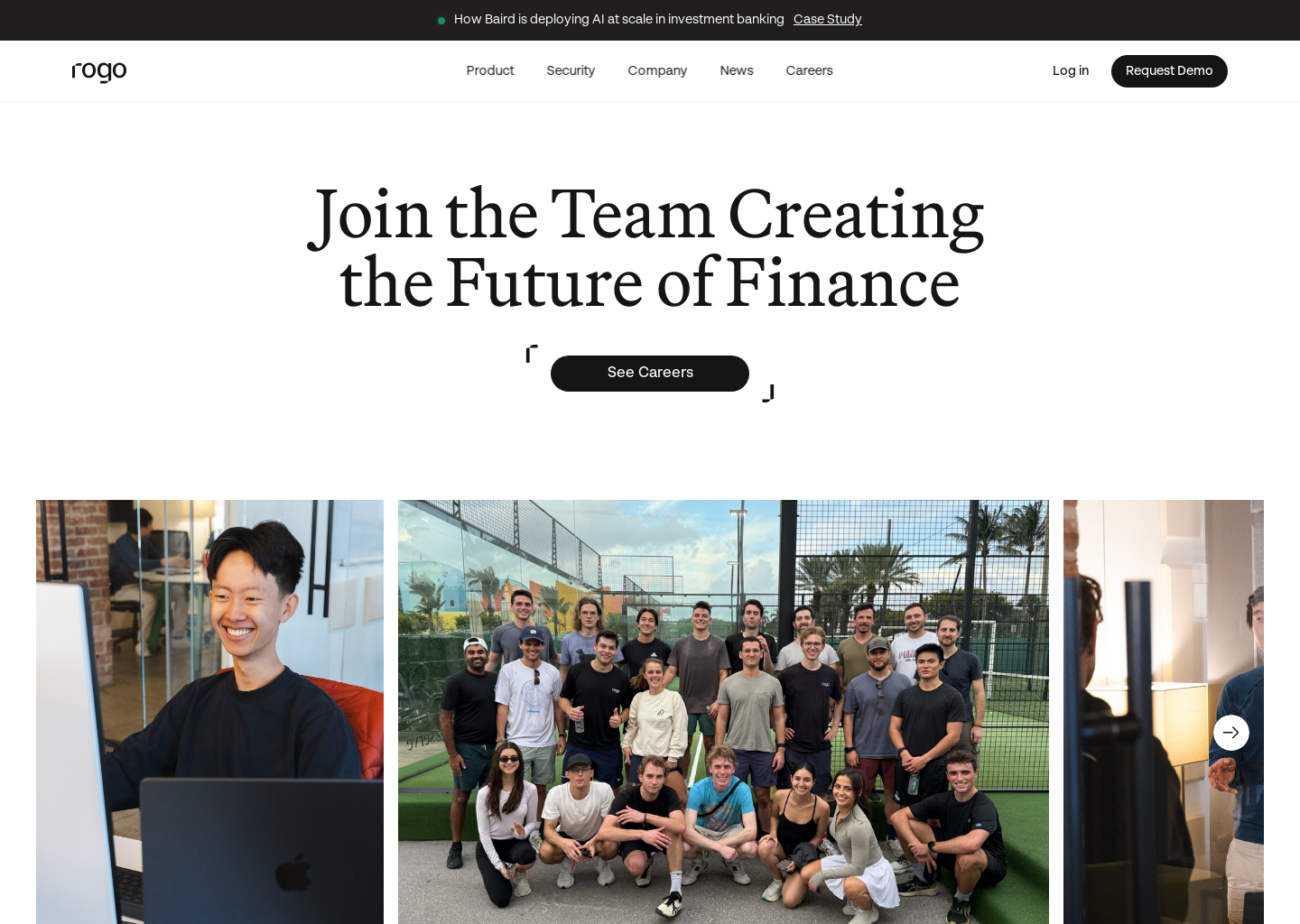1300x924 pixels.
Task: Click the top-left bracket beside See Careers
Action: coord(532,354)
